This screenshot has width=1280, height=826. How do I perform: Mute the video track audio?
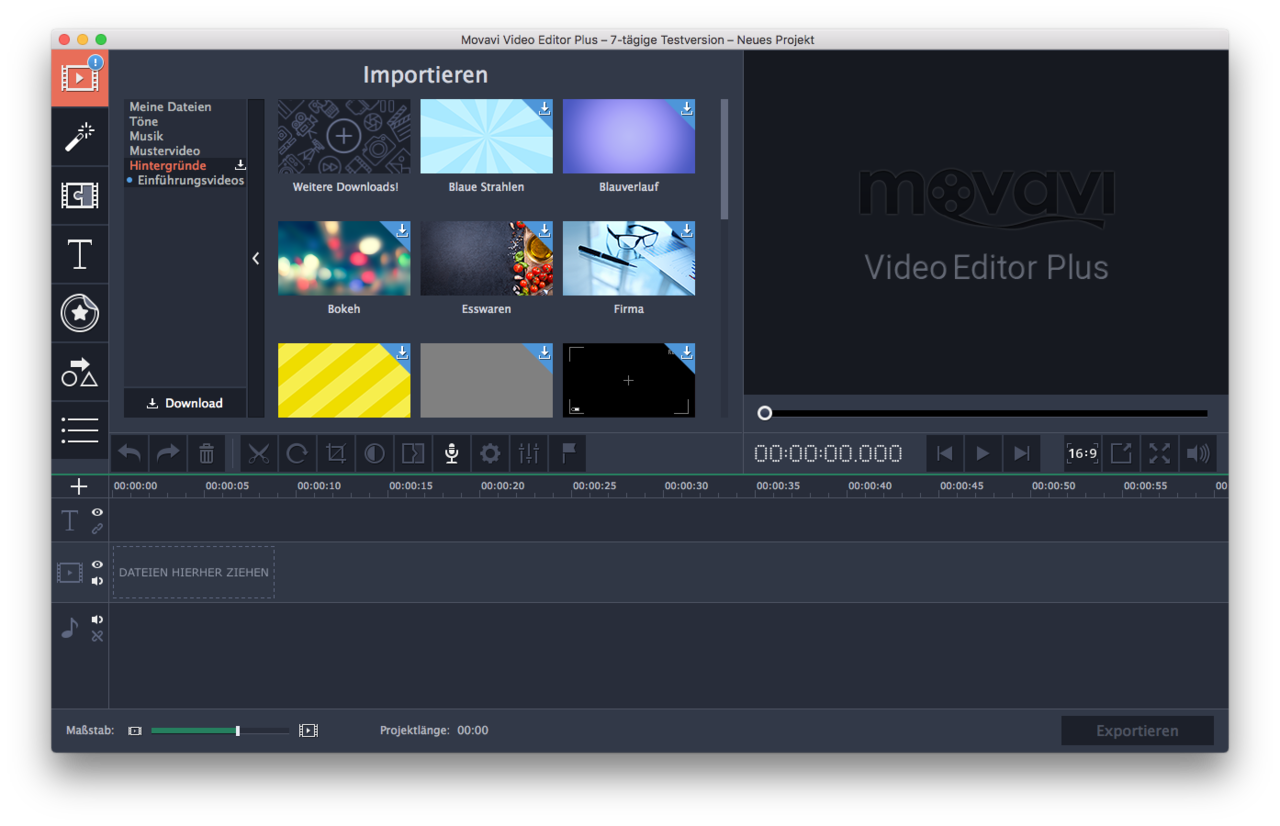coord(97,581)
